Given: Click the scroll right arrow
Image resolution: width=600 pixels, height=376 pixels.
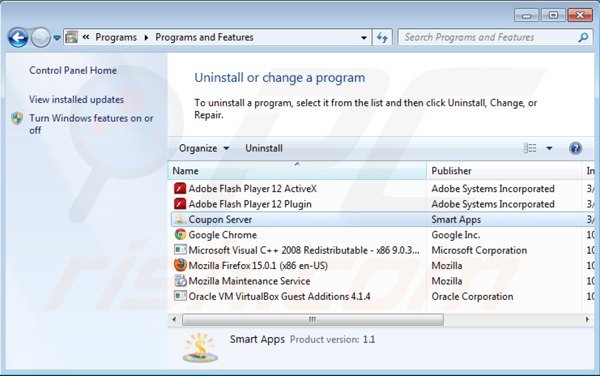Looking at the screenshot, I should [x=587, y=319].
